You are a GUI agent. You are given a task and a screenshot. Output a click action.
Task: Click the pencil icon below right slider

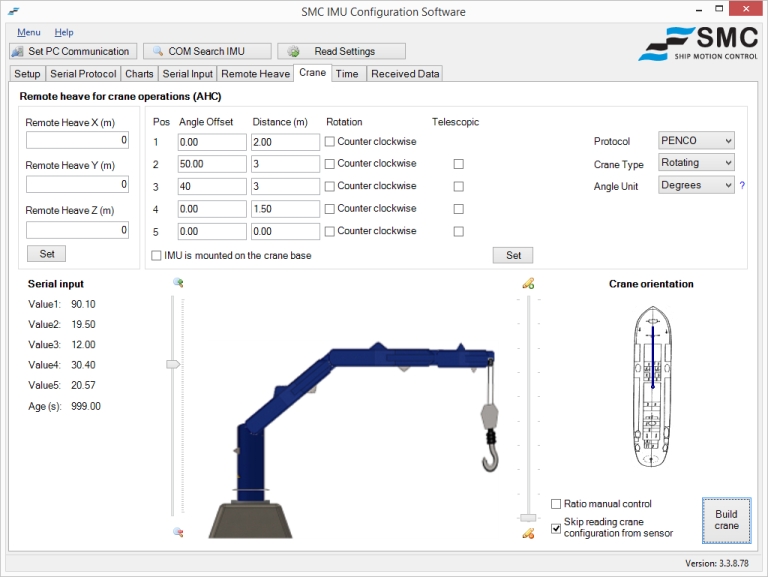(x=528, y=533)
